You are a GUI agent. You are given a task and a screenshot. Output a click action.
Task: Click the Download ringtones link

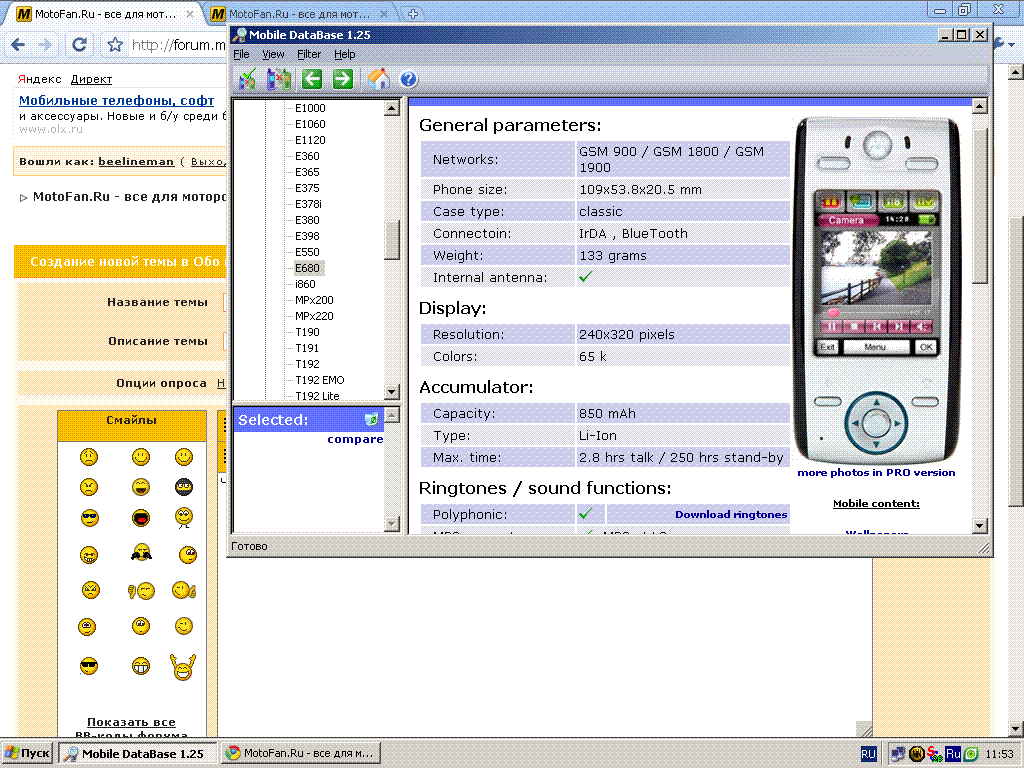click(731, 515)
